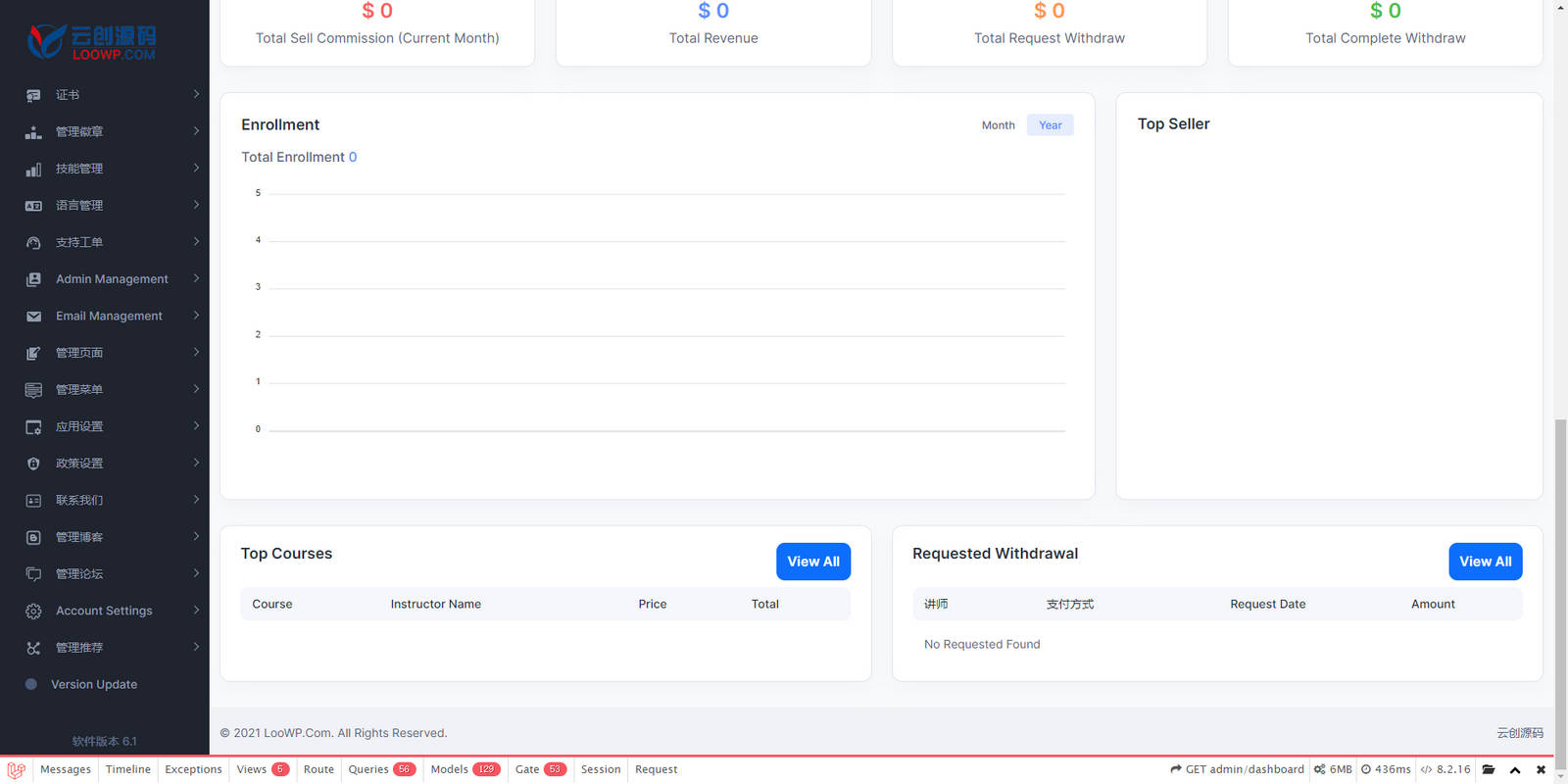
Task: Click View All in Top Courses
Action: pyautogui.click(x=813, y=562)
